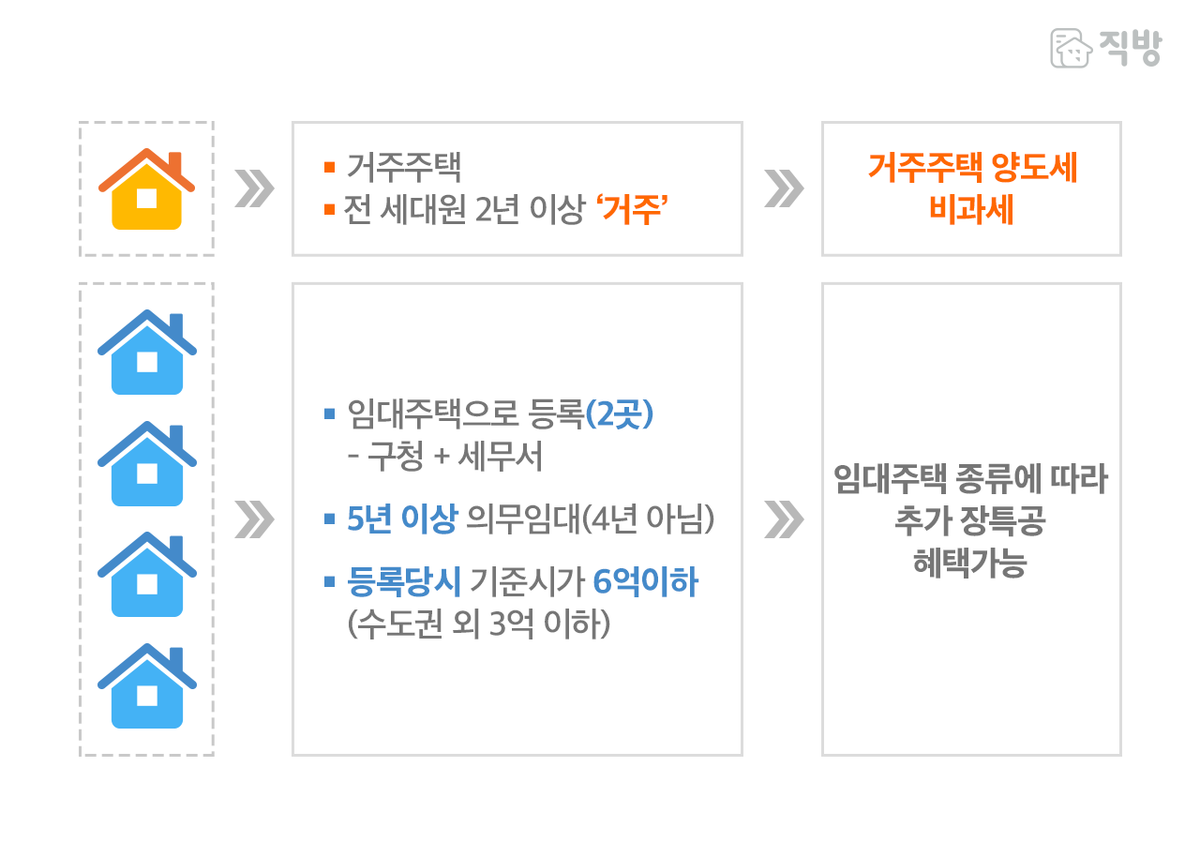This screenshot has height=842, width=1200.
Task: Click the 등록당시 기준시가 6억이하 bullet
Action: (x=511, y=581)
